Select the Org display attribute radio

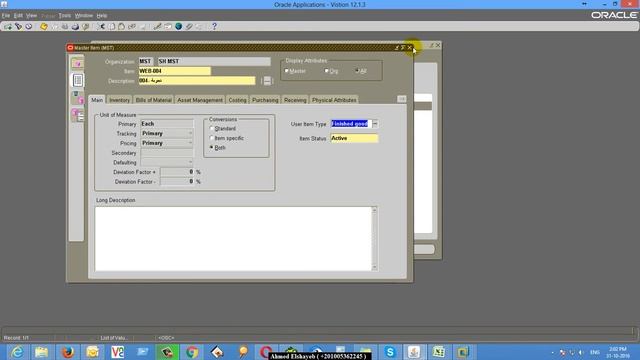tap(327, 71)
